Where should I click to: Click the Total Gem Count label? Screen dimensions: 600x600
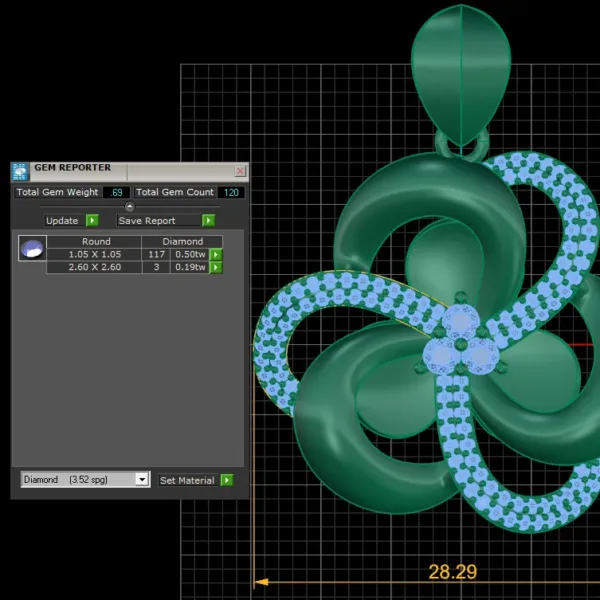click(174, 192)
